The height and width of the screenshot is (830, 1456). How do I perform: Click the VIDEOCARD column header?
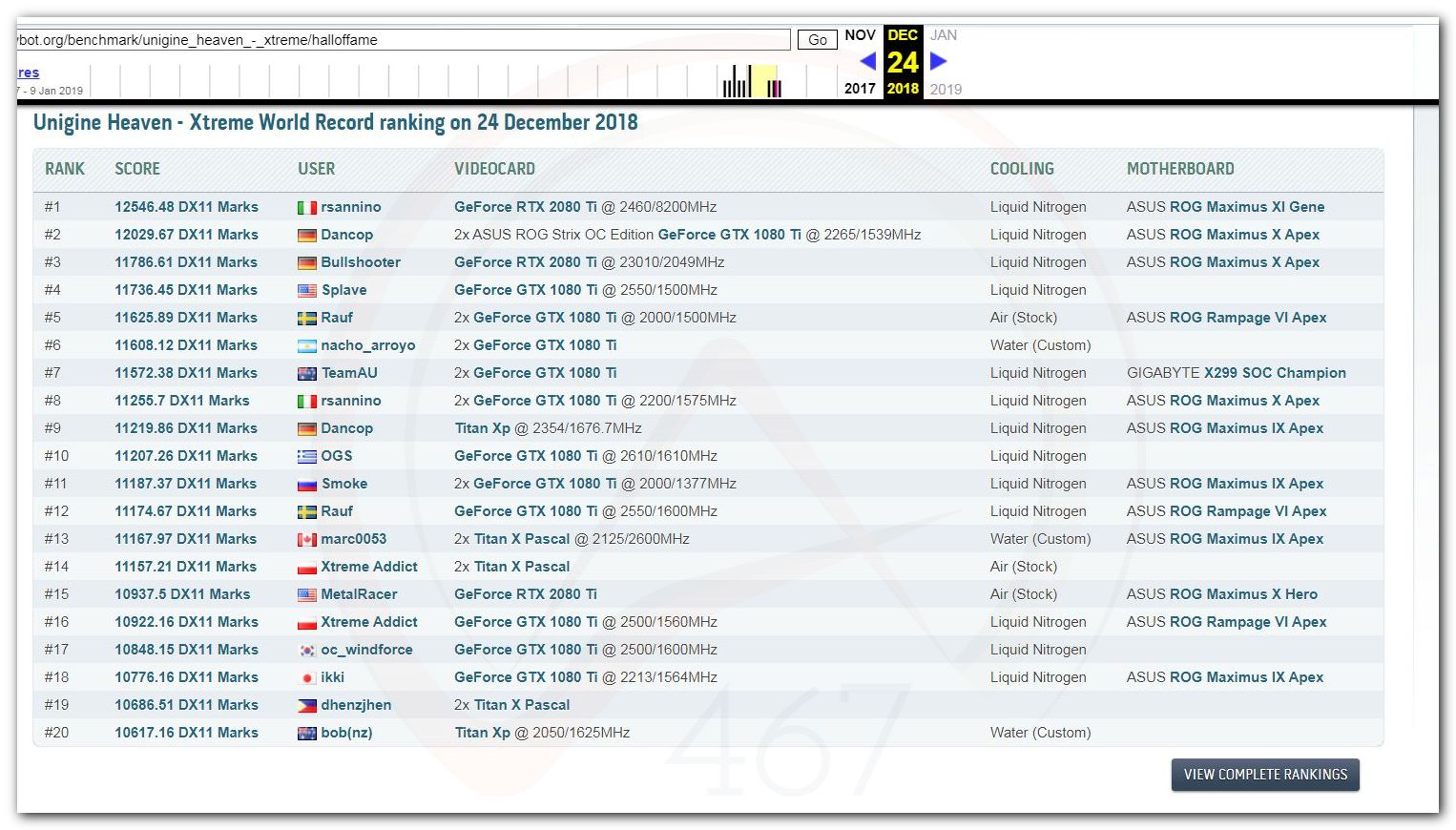[494, 169]
